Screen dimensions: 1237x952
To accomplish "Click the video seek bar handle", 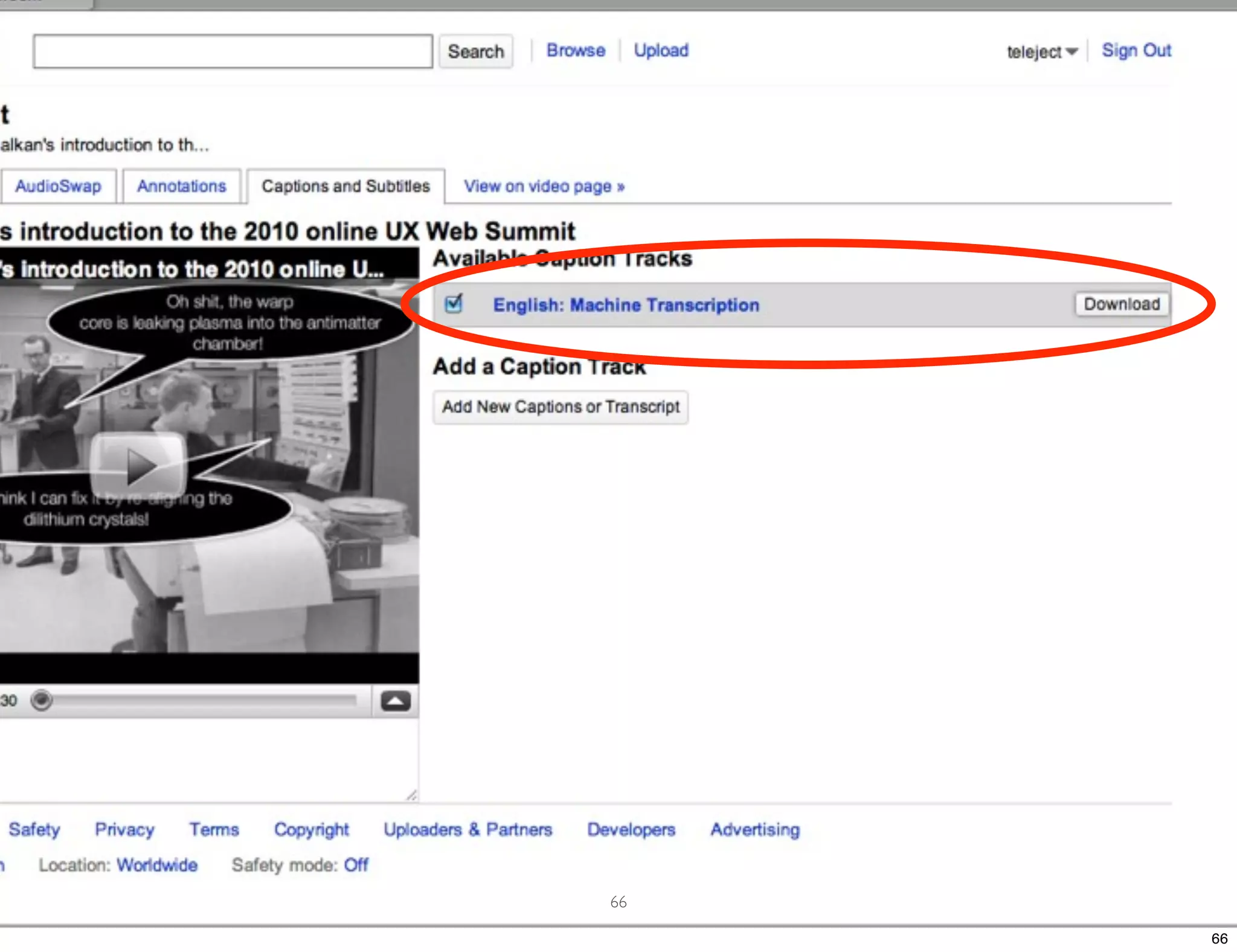I will 42,700.
